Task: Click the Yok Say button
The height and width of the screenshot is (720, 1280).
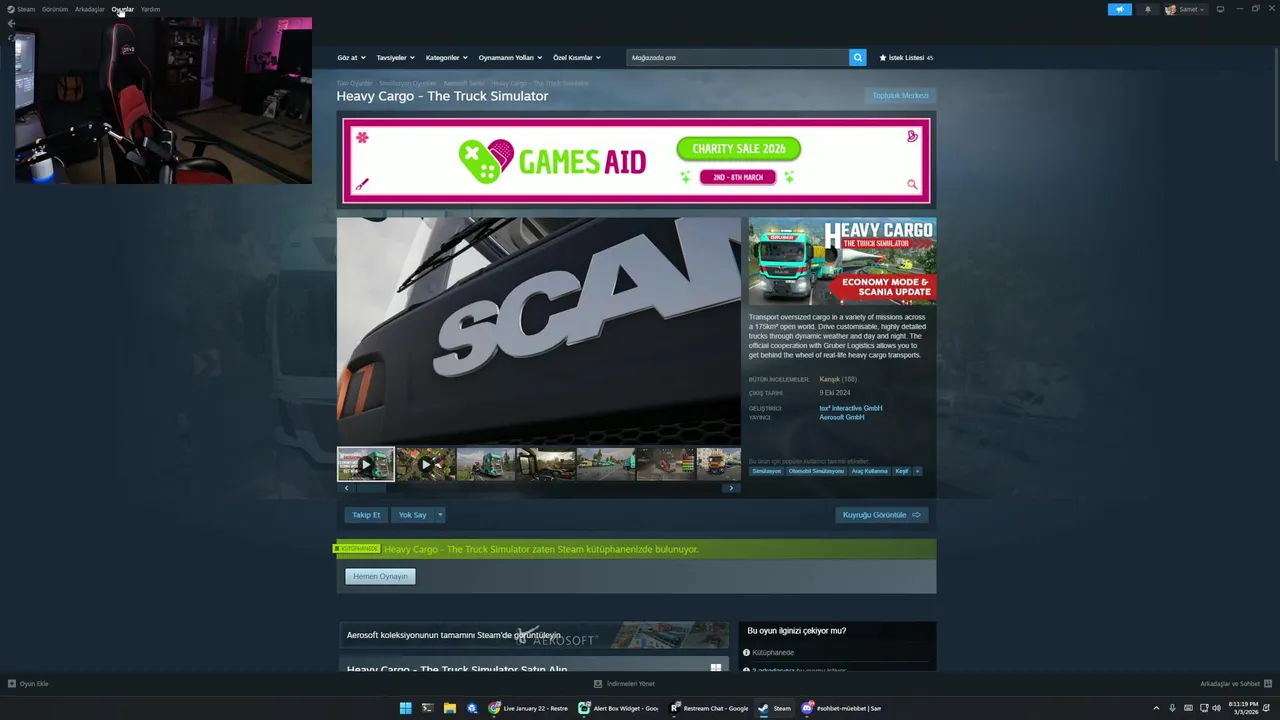Action: (412, 515)
